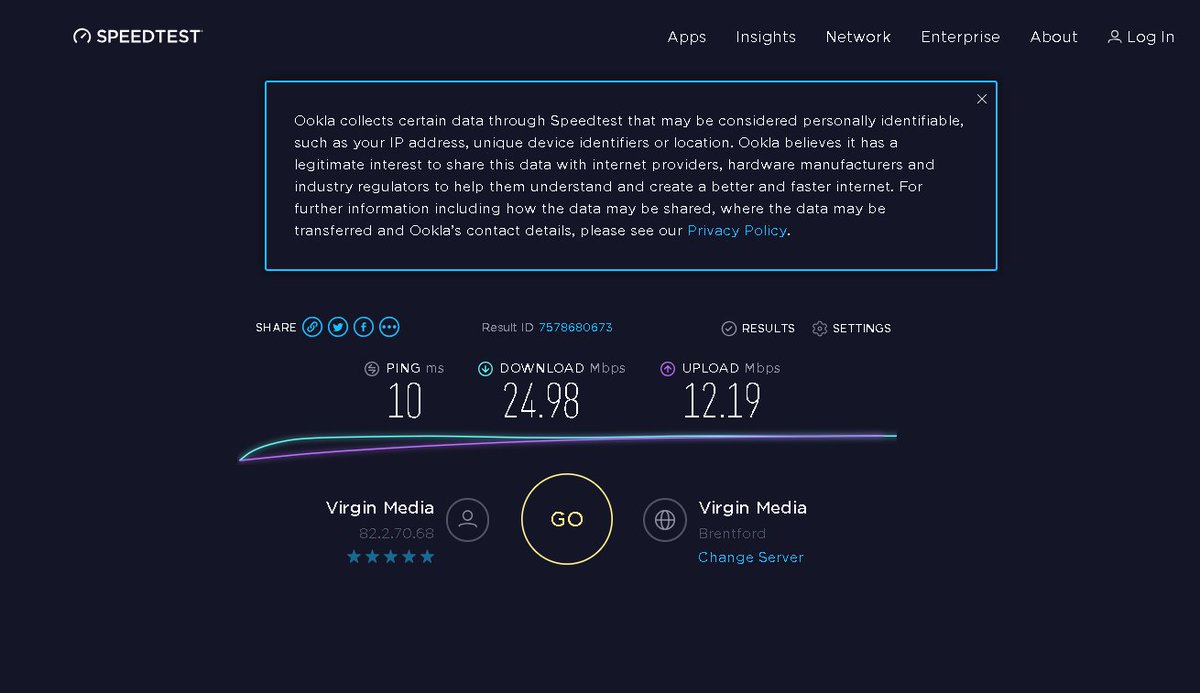Viewport: 1200px width, 693px height.
Task: Open the Network menu
Action: pos(858,37)
